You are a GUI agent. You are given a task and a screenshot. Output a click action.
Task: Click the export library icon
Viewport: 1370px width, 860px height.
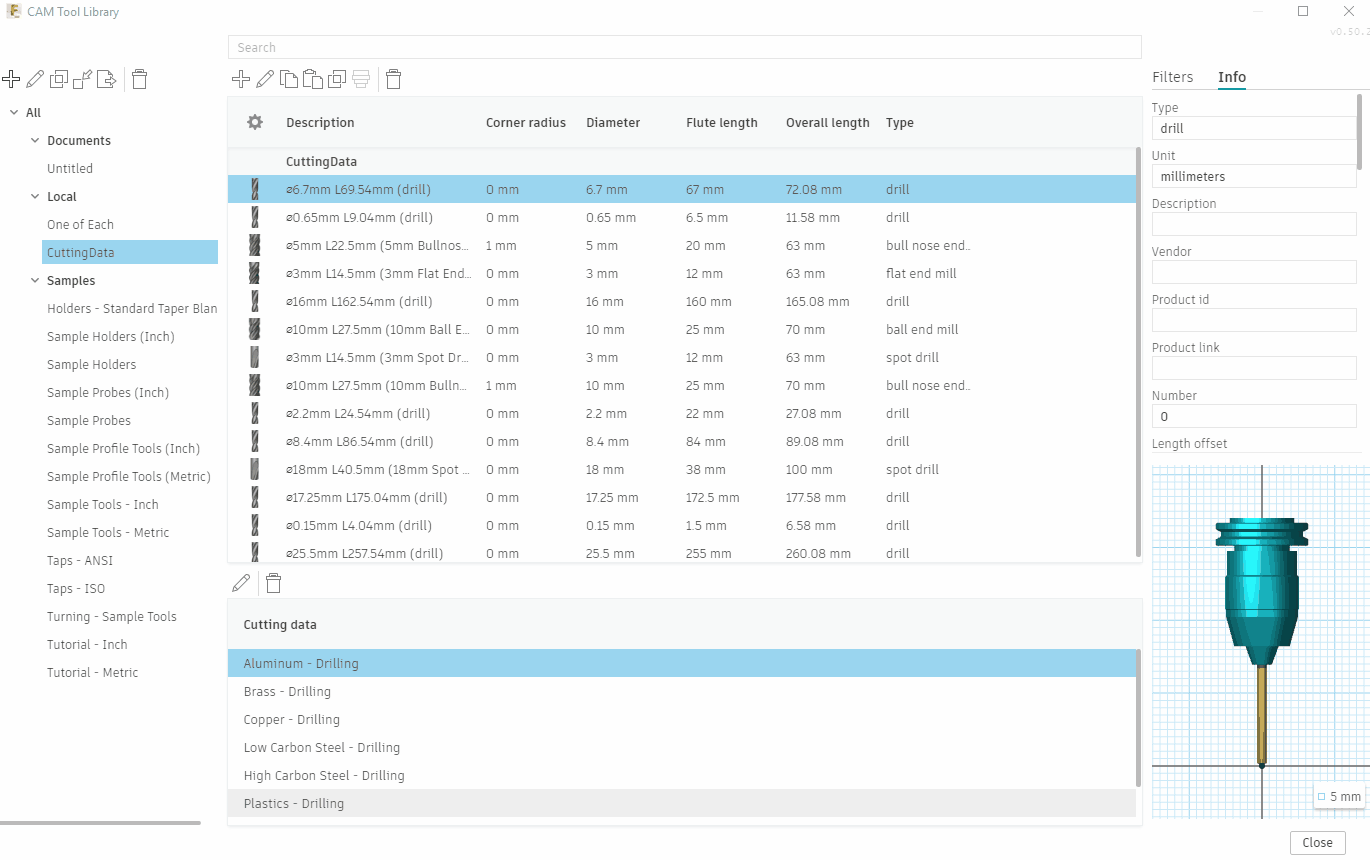coord(107,79)
